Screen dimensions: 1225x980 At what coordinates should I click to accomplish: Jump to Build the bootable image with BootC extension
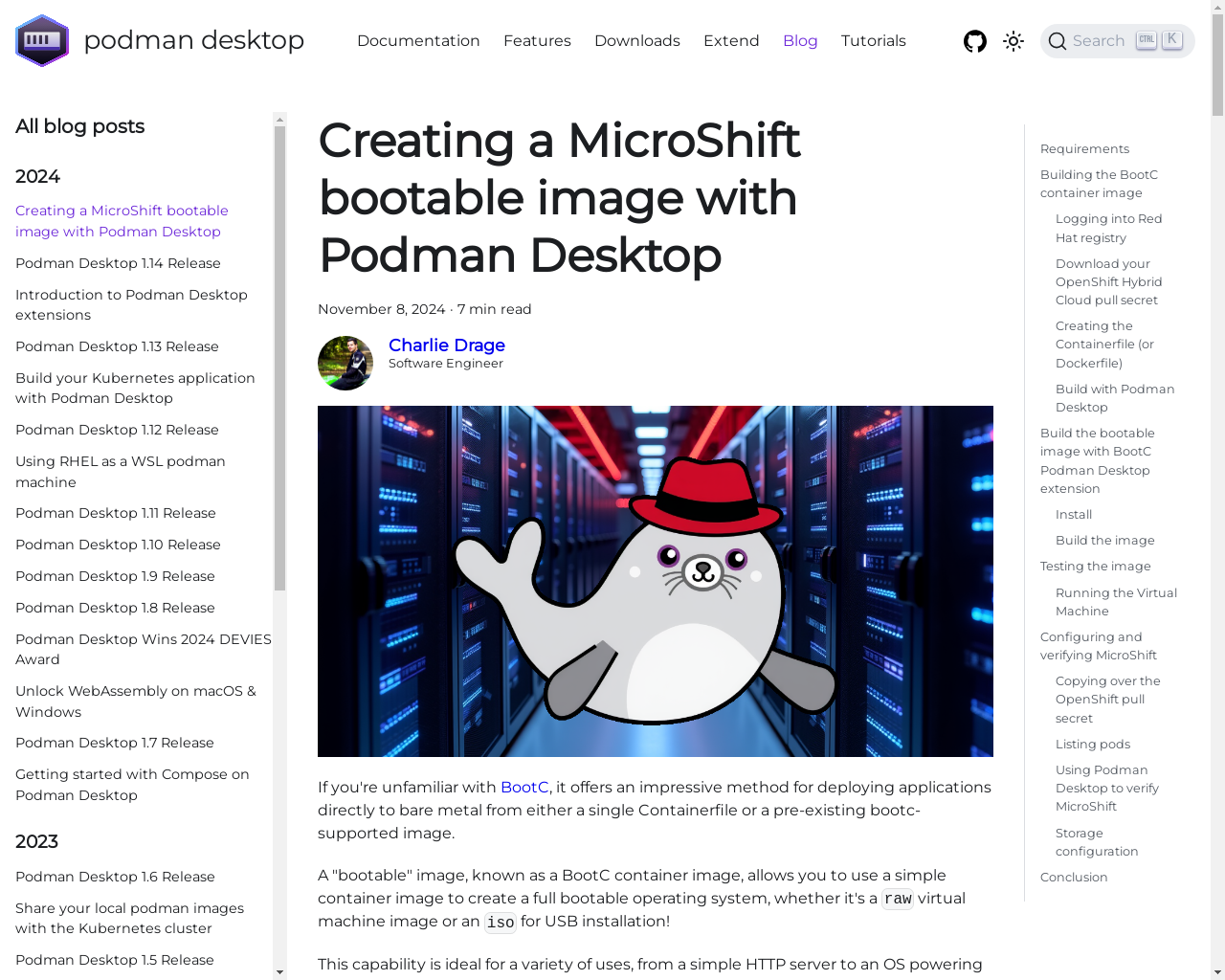[x=1098, y=460]
